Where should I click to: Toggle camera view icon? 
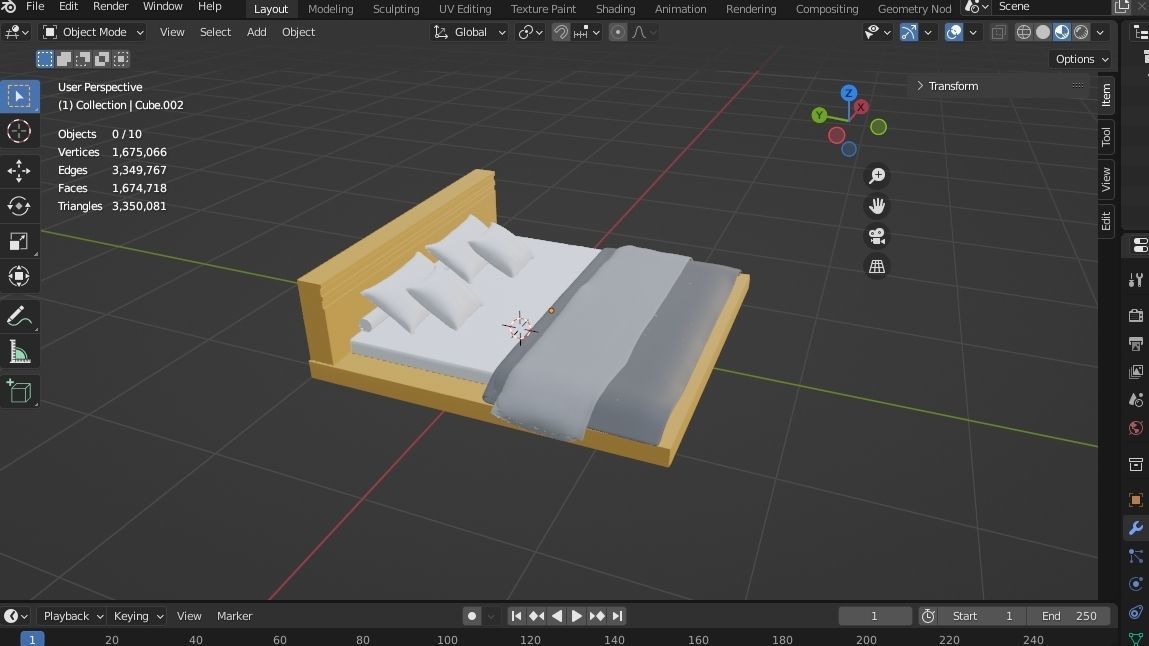point(876,237)
